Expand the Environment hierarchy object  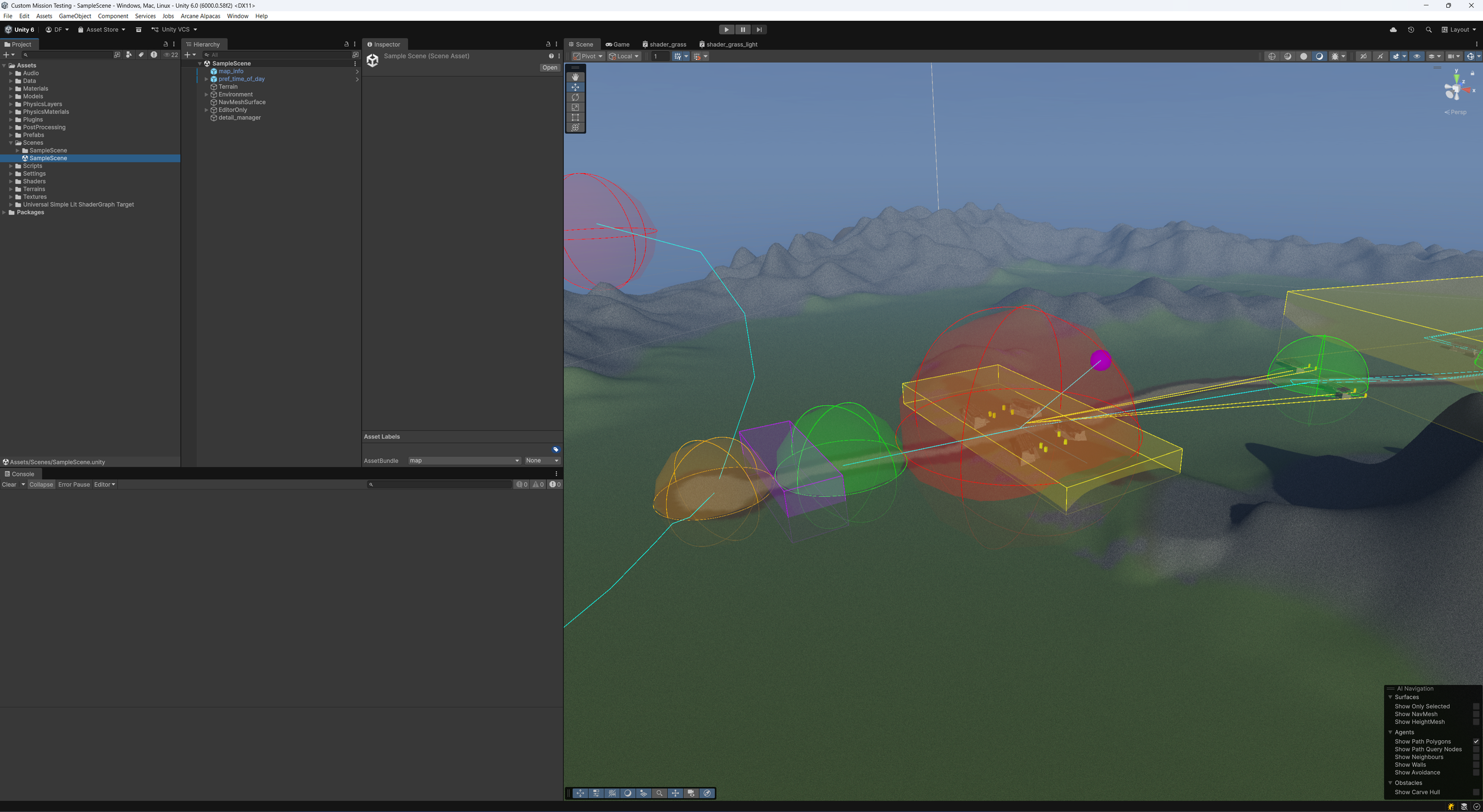(206, 94)
